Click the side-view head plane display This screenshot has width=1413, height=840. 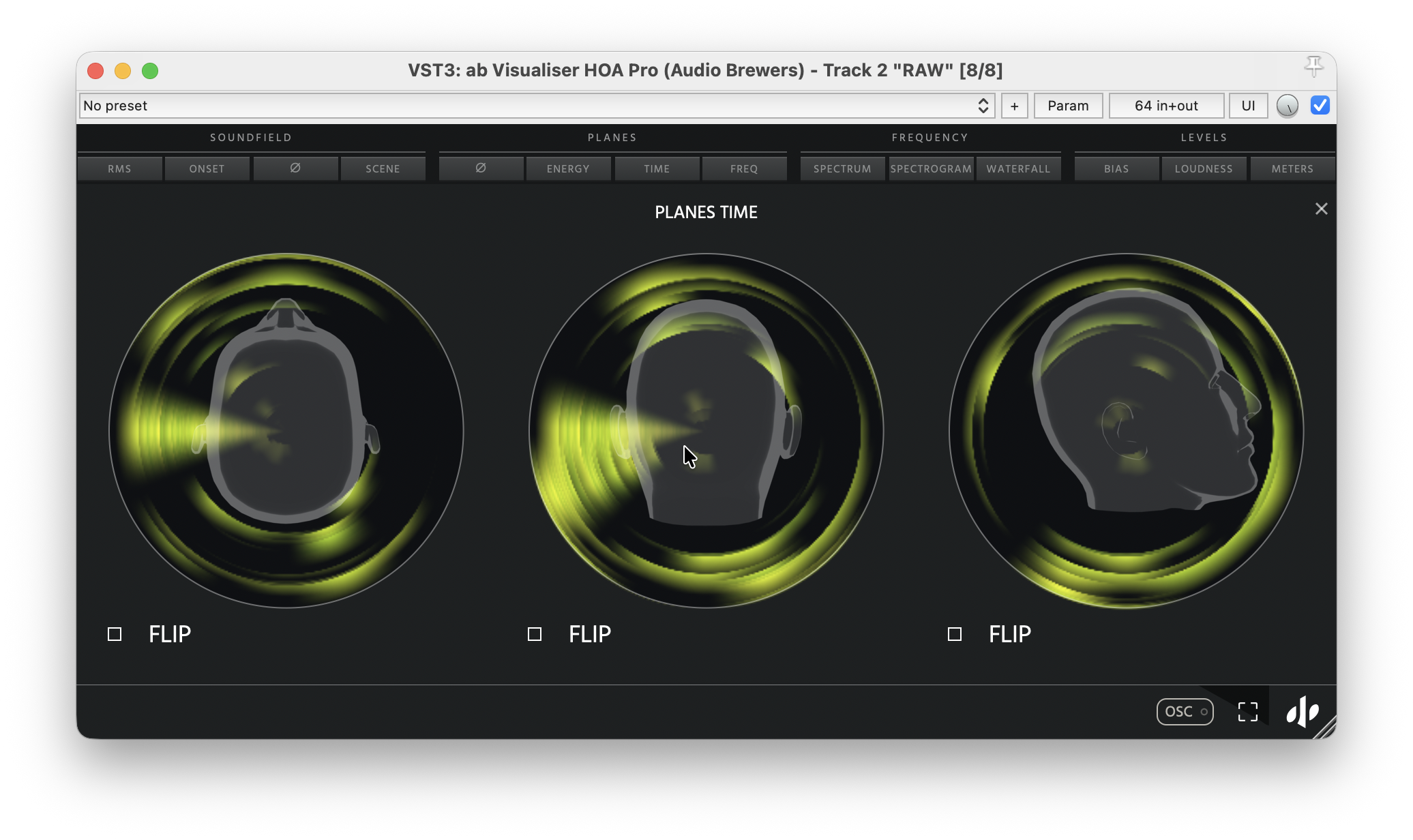point(1127,430)
